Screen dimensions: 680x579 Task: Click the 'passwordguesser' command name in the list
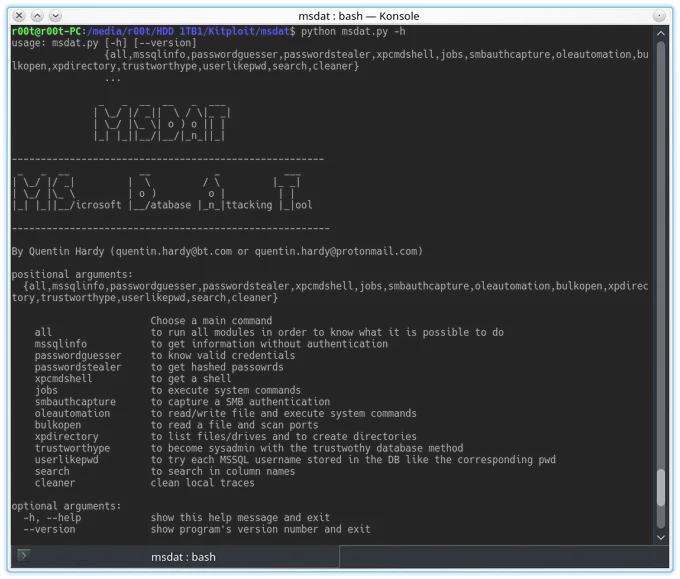click(78, 356)
